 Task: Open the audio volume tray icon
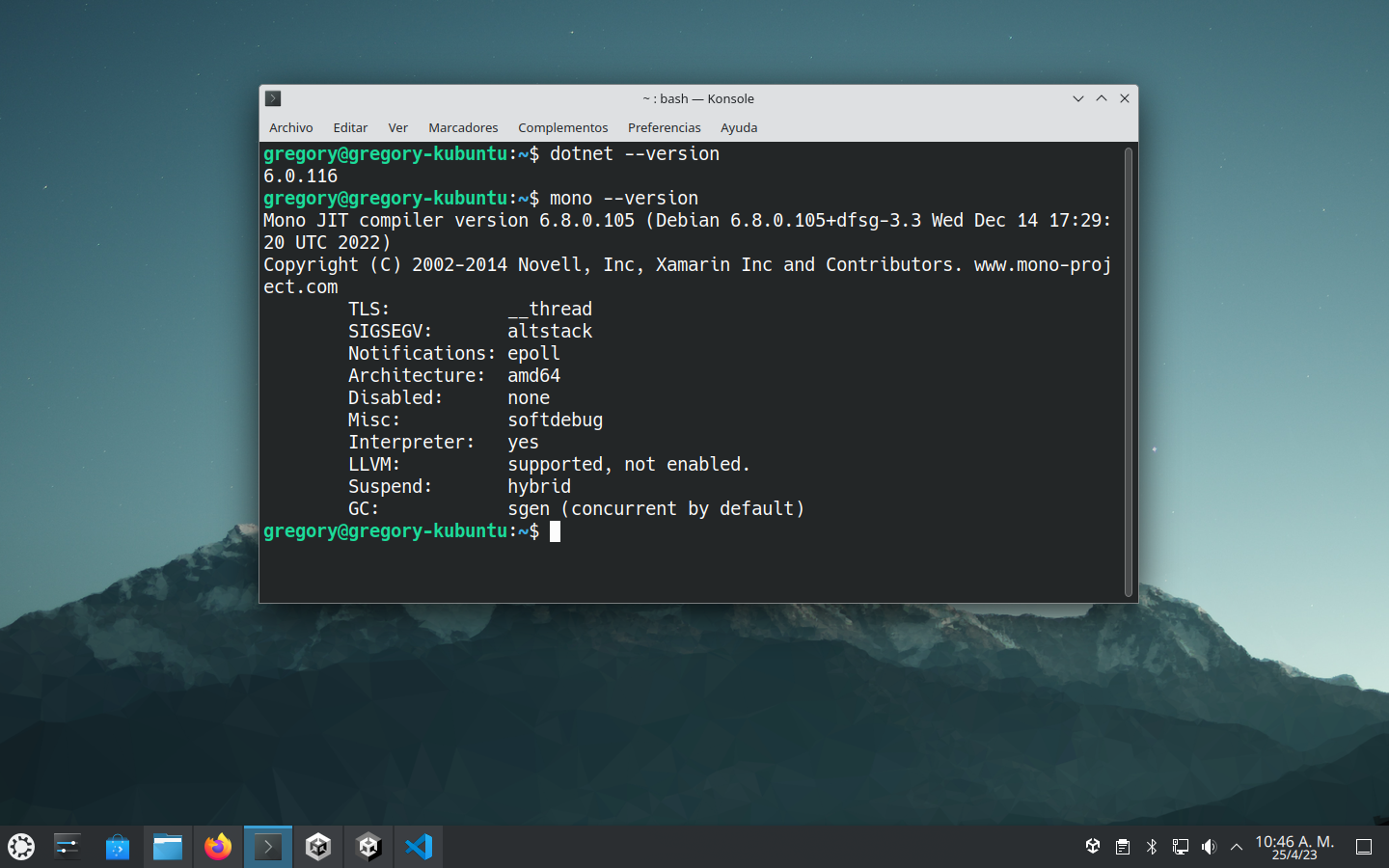[x=1209, y=847]
